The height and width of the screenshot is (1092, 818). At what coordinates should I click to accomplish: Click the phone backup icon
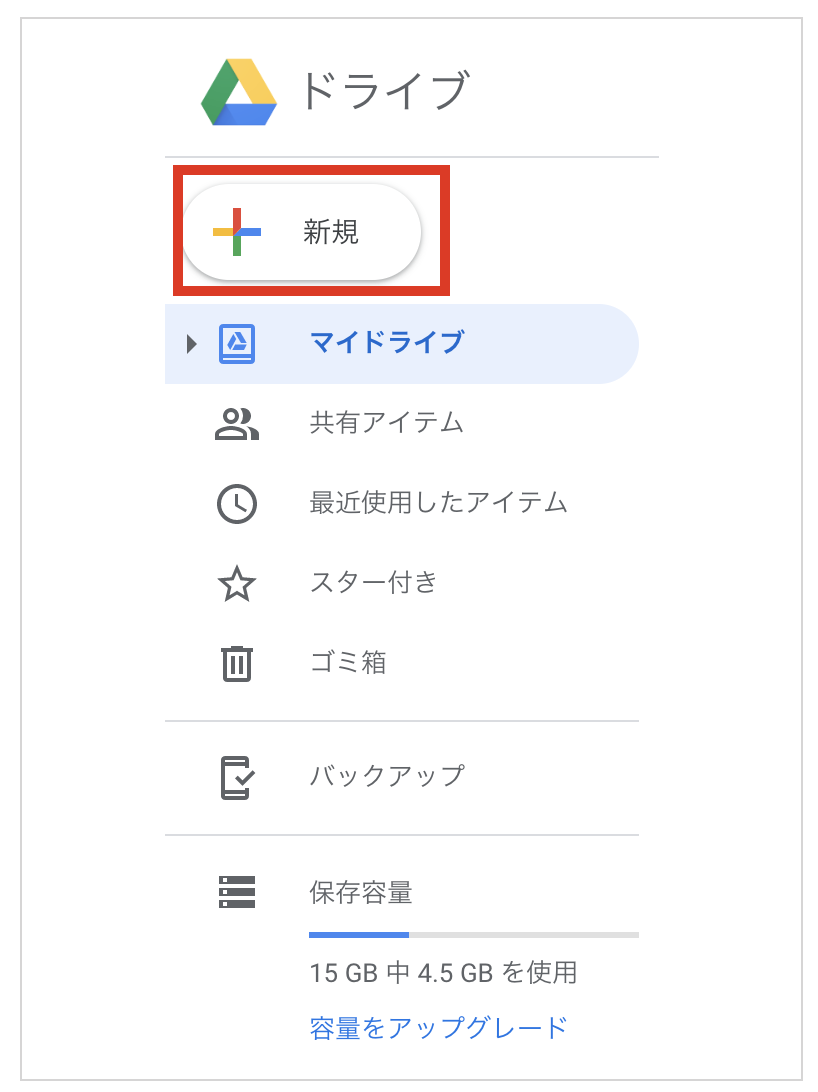(237, 778)
